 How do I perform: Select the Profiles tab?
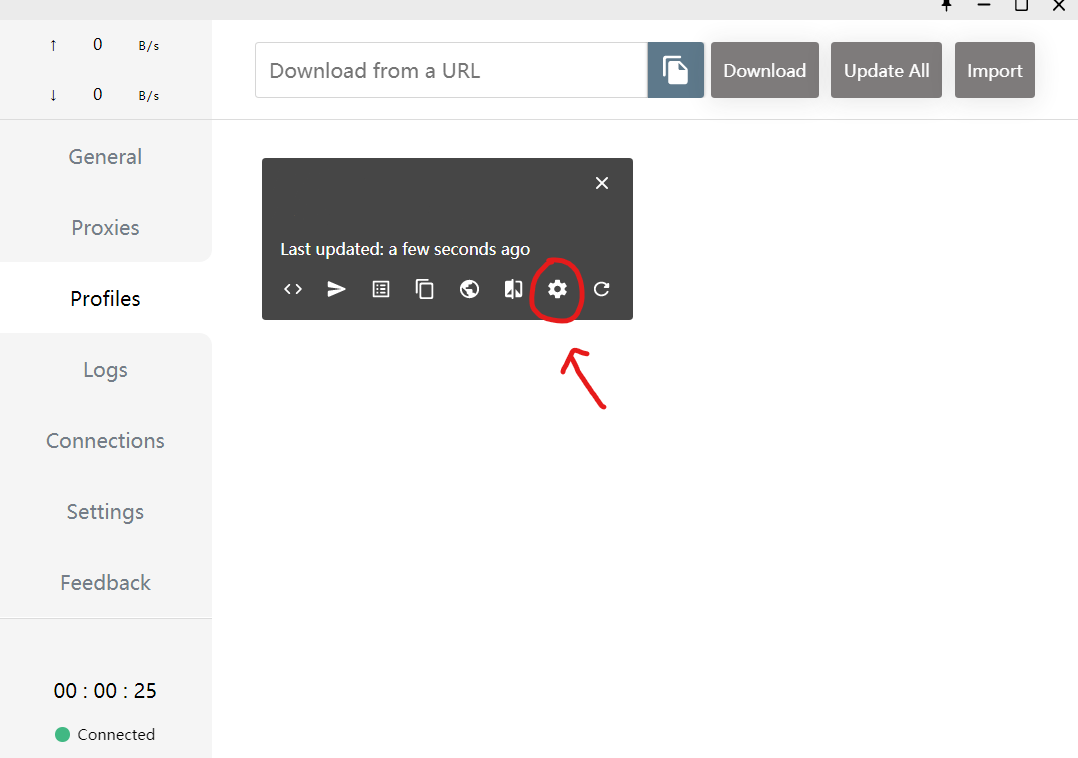tap(105, 298)
